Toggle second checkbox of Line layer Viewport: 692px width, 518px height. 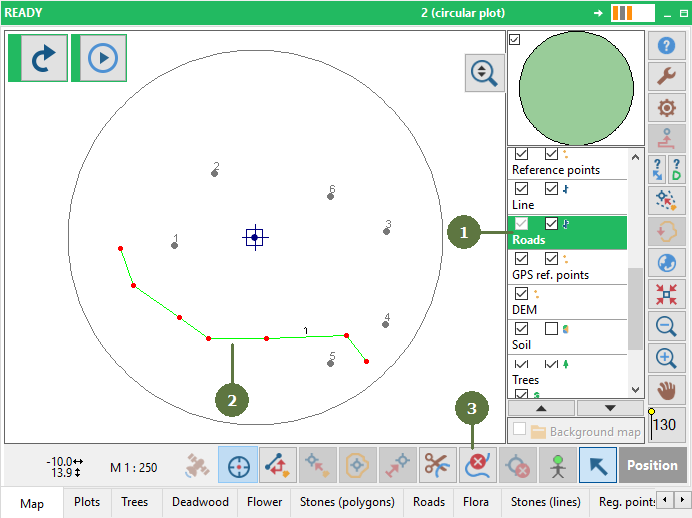pyautogui.click(x=551, y=189)
